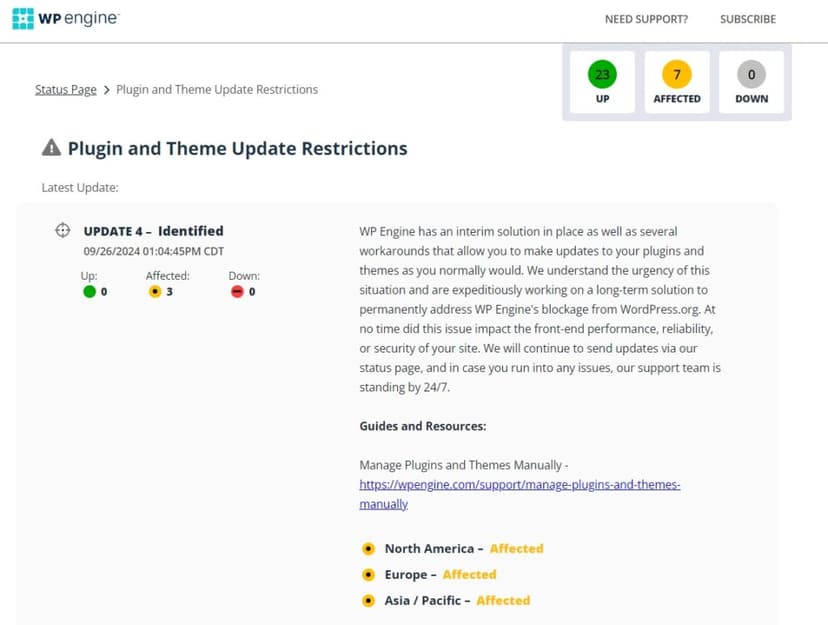Image resolution: width=828 pixels, height=625 pixels.
Task: Click the Latest Update: label
Action: click(x=80, y=188)
